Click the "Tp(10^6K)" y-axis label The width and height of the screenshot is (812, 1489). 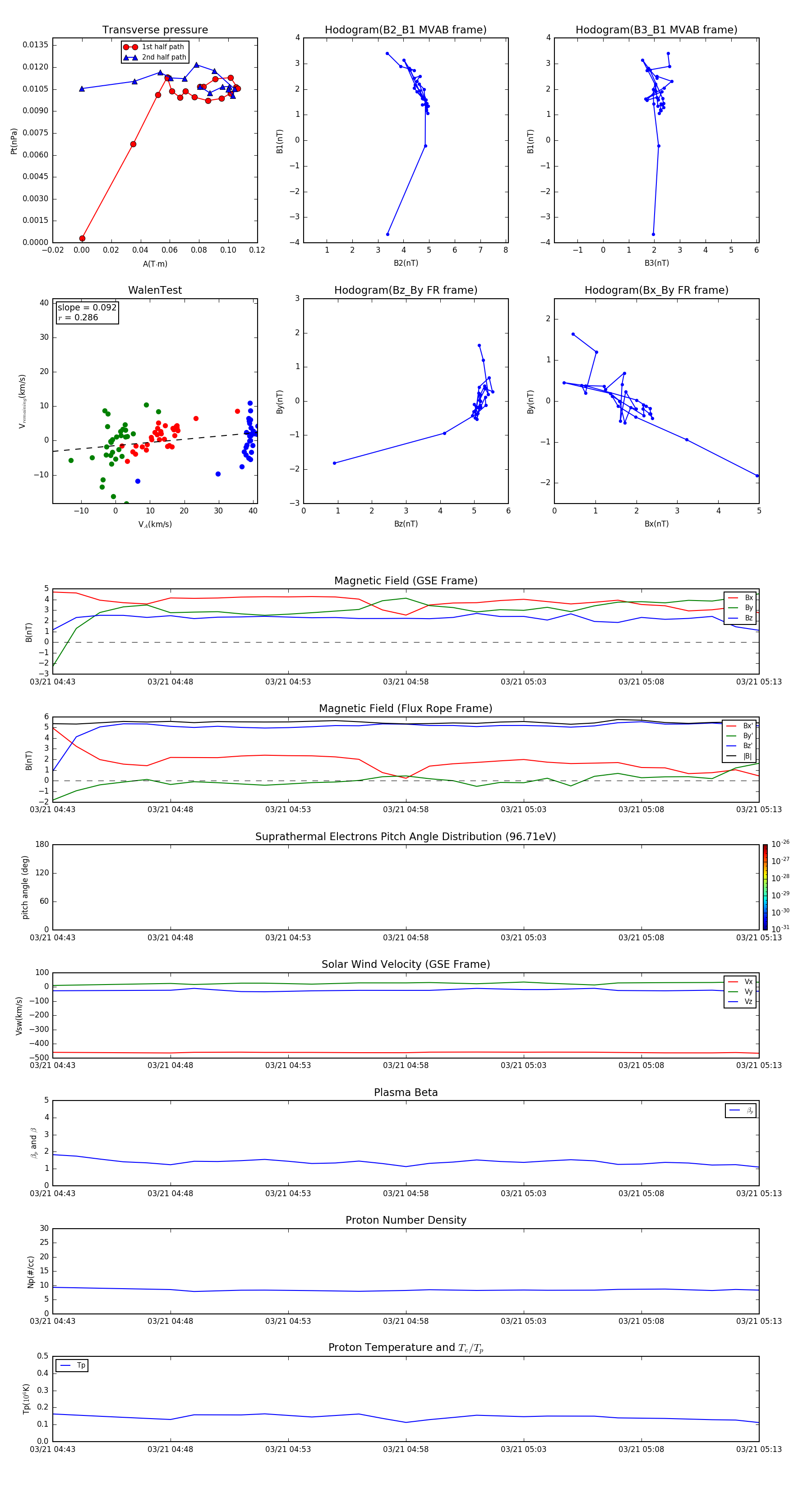click(x=26, y=1399)
